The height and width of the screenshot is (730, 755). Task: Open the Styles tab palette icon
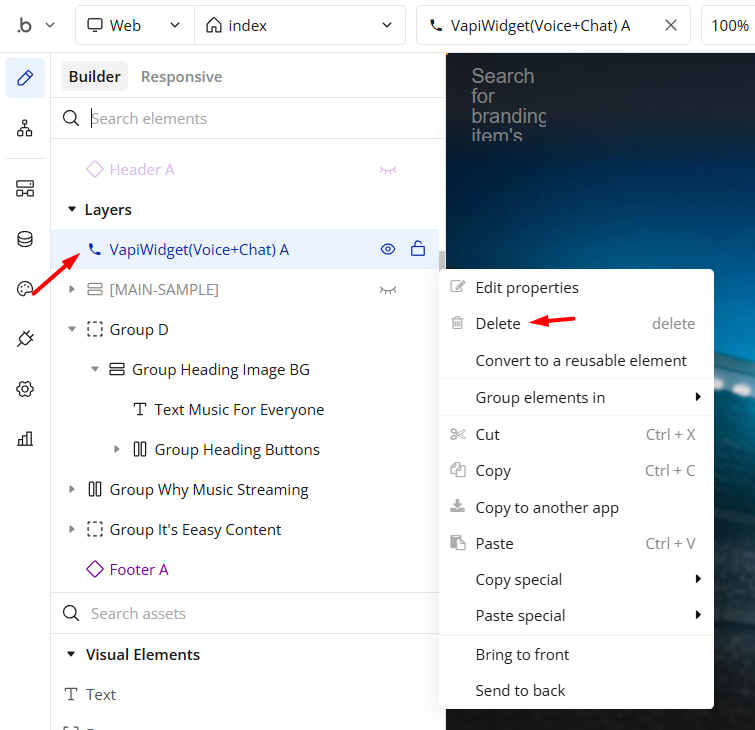(25, 289)
